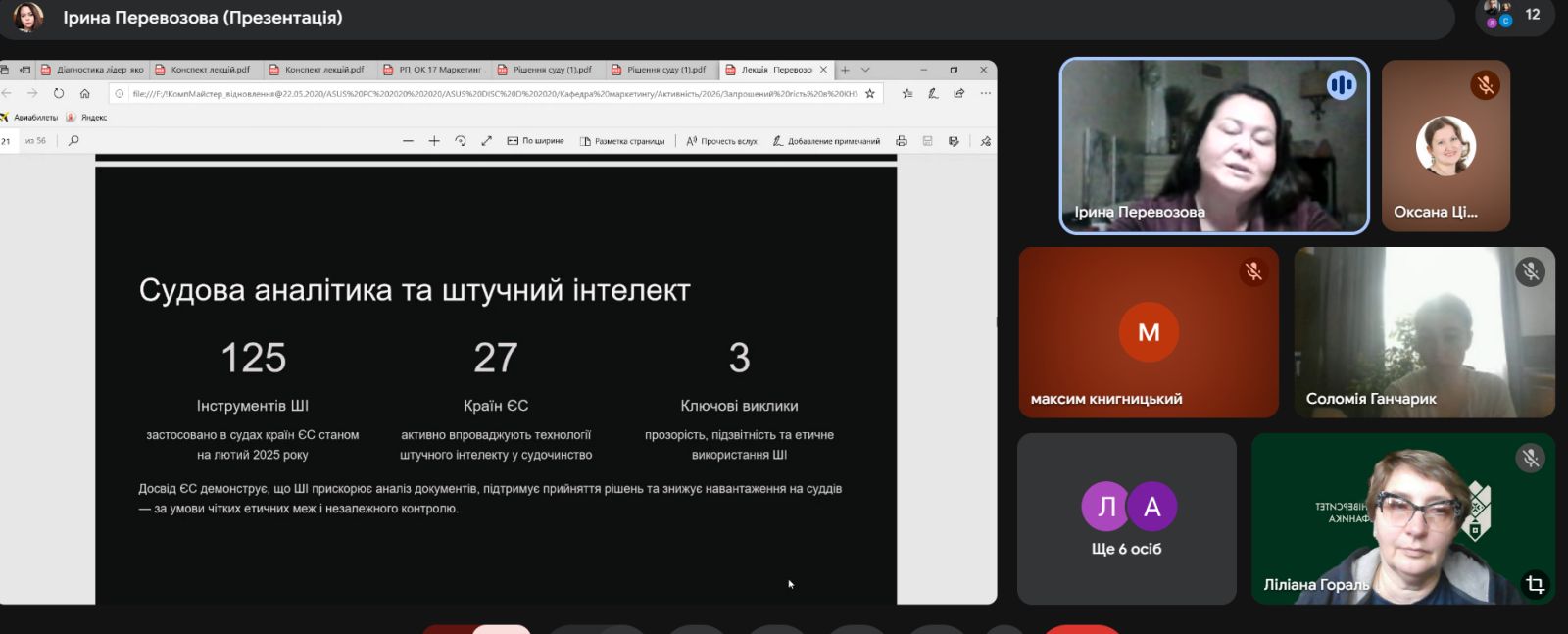Open the browser home page icon
Screen dimensions: 1568x634
tap(85, 93)
